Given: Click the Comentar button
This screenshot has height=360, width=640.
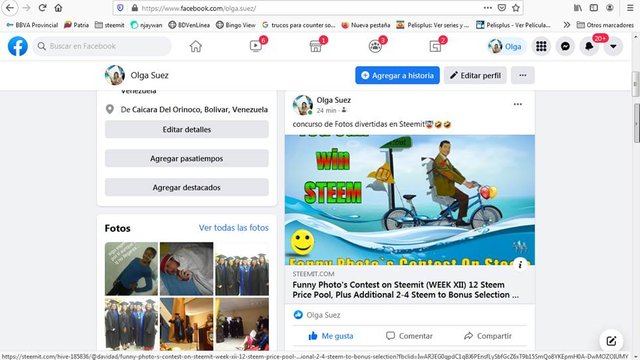Looking at the screenshot, I should click(409, 336).
